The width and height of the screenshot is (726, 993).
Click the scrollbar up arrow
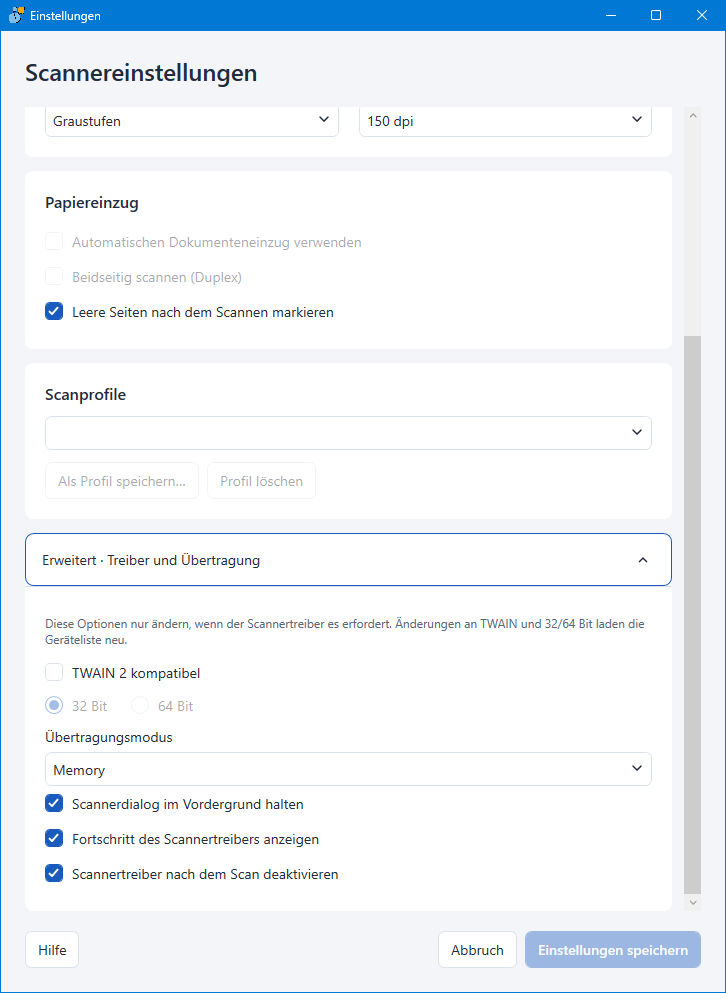[x=692, y=115]
